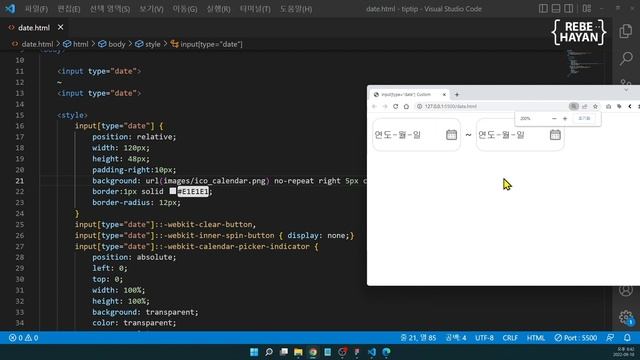Click the date.html breadcrumb segment
This screenshot has width=640, height=360.
point(37,44)
